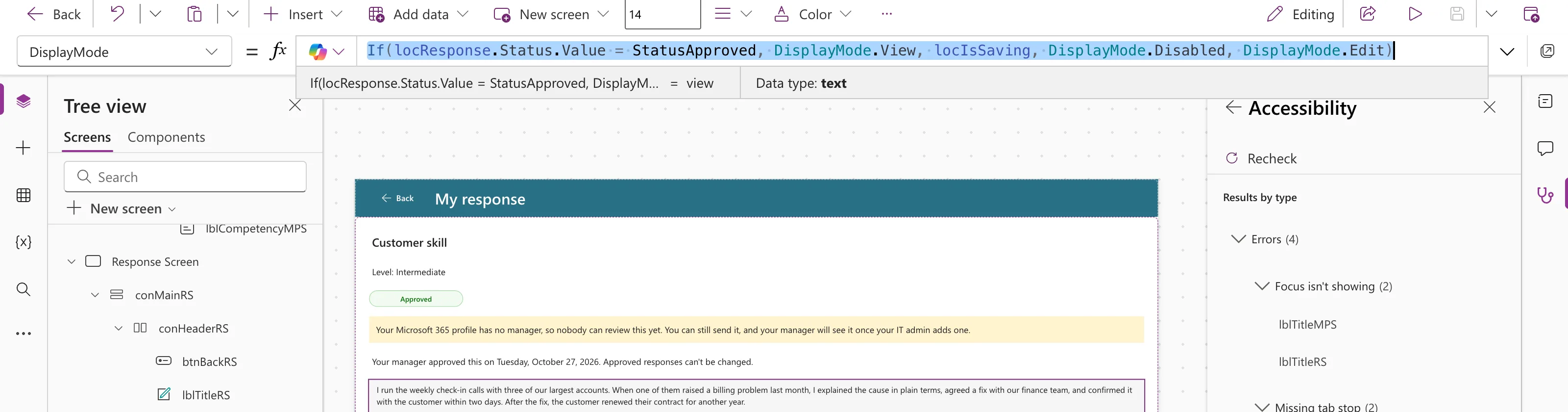
Task: Open the Insert menu
Action: pyautogui.click(x=302, y=14)
